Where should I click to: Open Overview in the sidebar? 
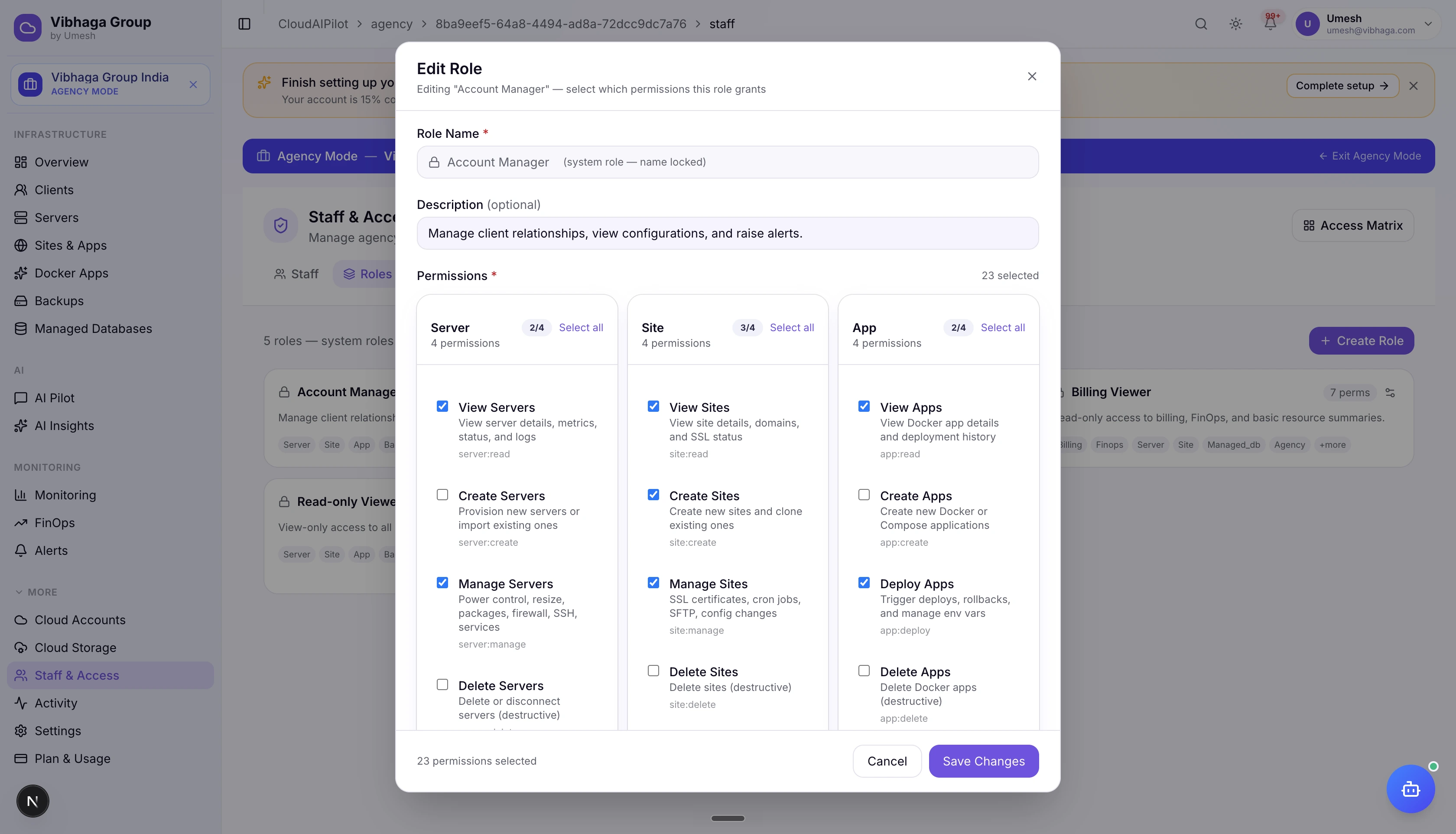pyautogui.click(x=110, y=162)
